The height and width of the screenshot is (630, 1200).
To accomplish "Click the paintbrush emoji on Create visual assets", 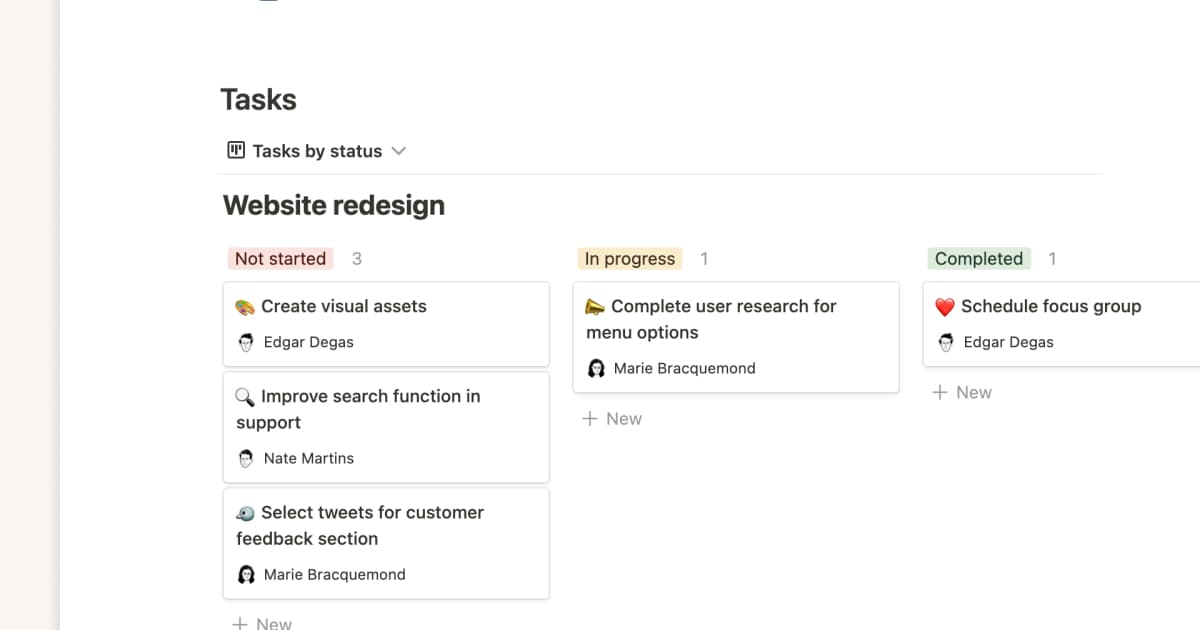I will (x=243, y=306).
